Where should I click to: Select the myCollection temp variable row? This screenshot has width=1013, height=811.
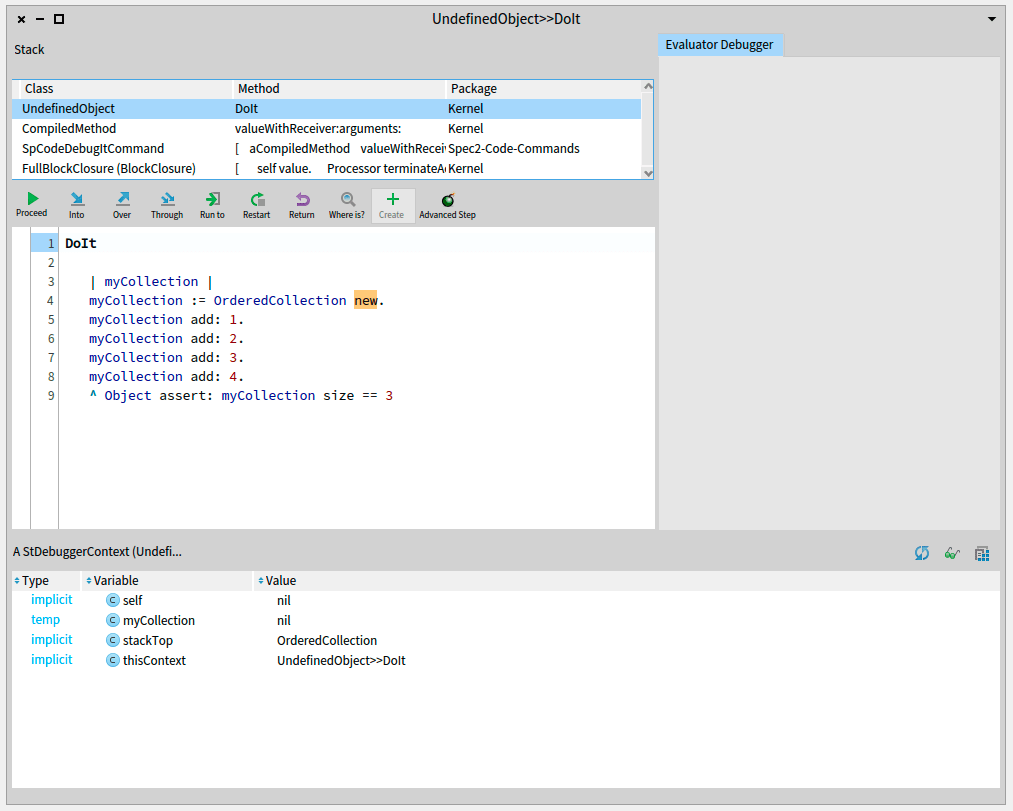click(x=158, y=621)
